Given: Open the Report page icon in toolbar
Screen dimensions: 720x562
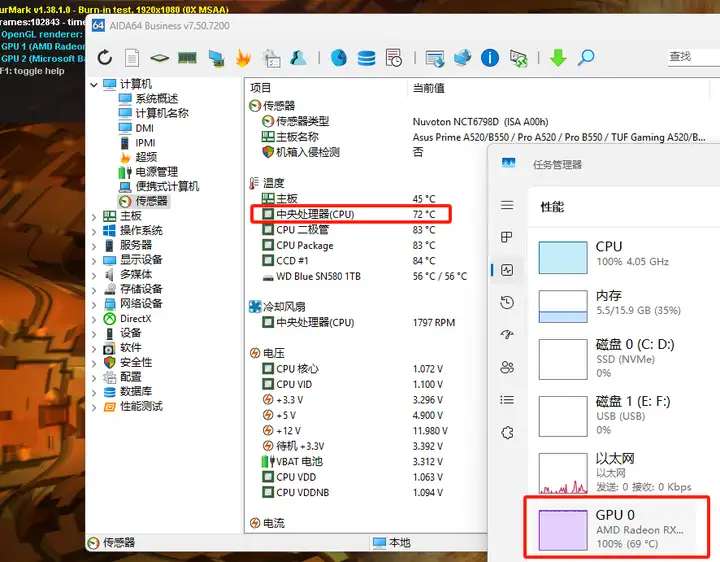Looking at the screenshot, I should point(132,58).
